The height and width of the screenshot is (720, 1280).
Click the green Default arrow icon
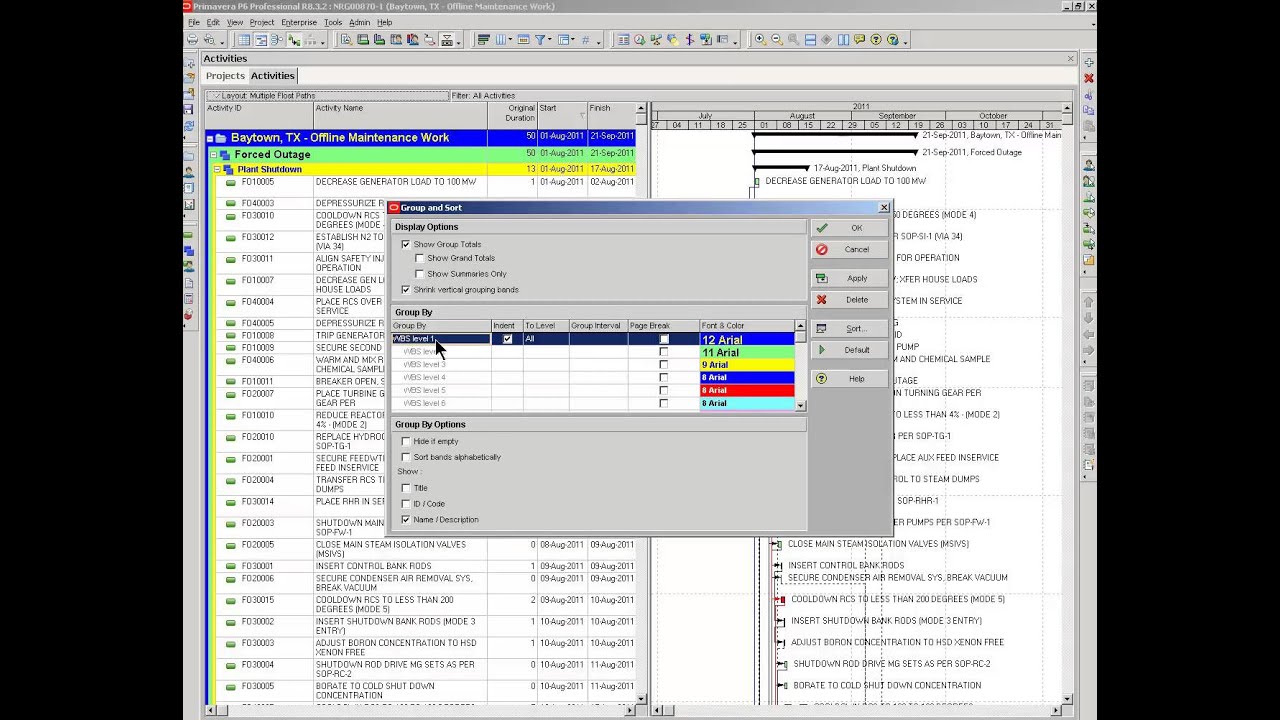[822, 350]
